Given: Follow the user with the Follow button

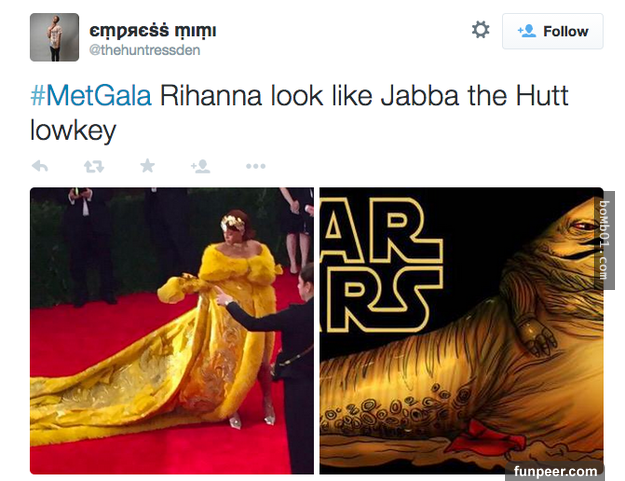Looking at the screenshot, I should (552, 31).
